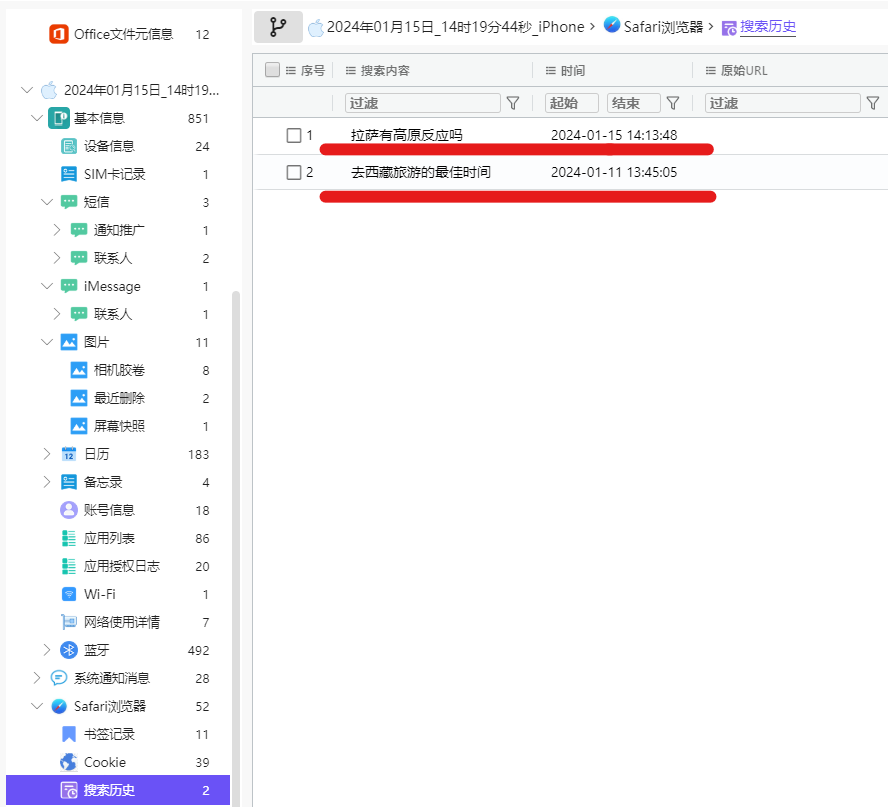888x807 pixels.
Task: Select the 备忘录 notes icon
Action: [69, 482]
